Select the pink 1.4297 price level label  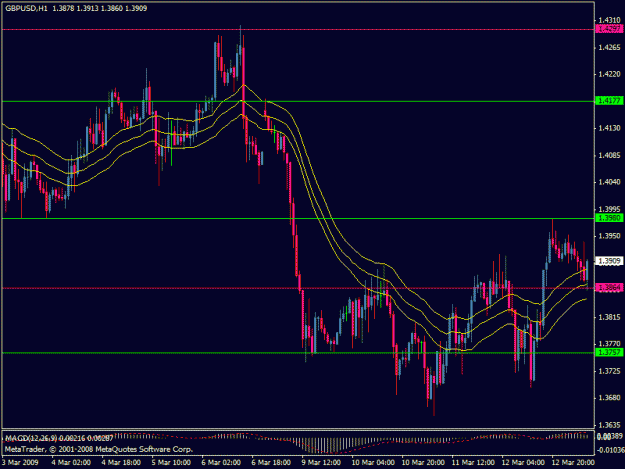[x=609, y=29]
